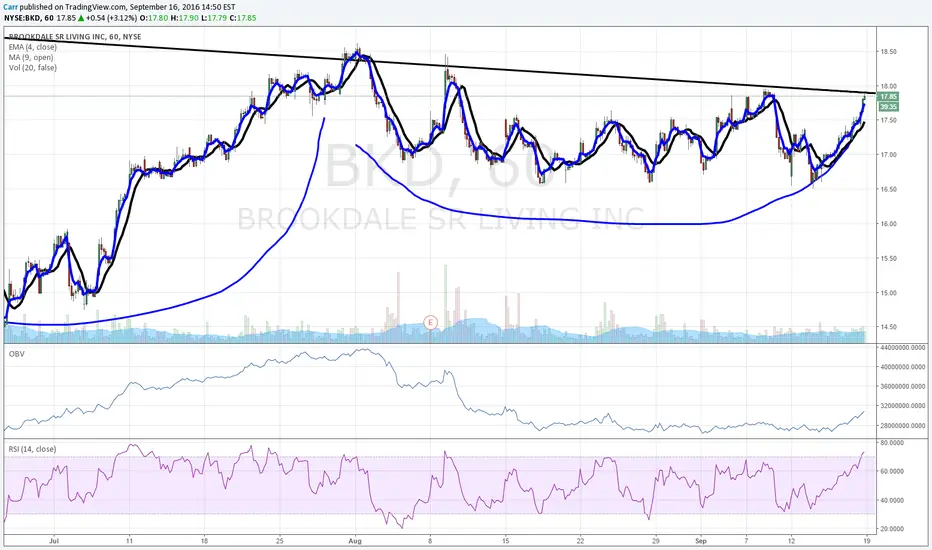Click 20.0000 on the RSI axis
This screenshot has height=550, width=932.
(892, 529)
